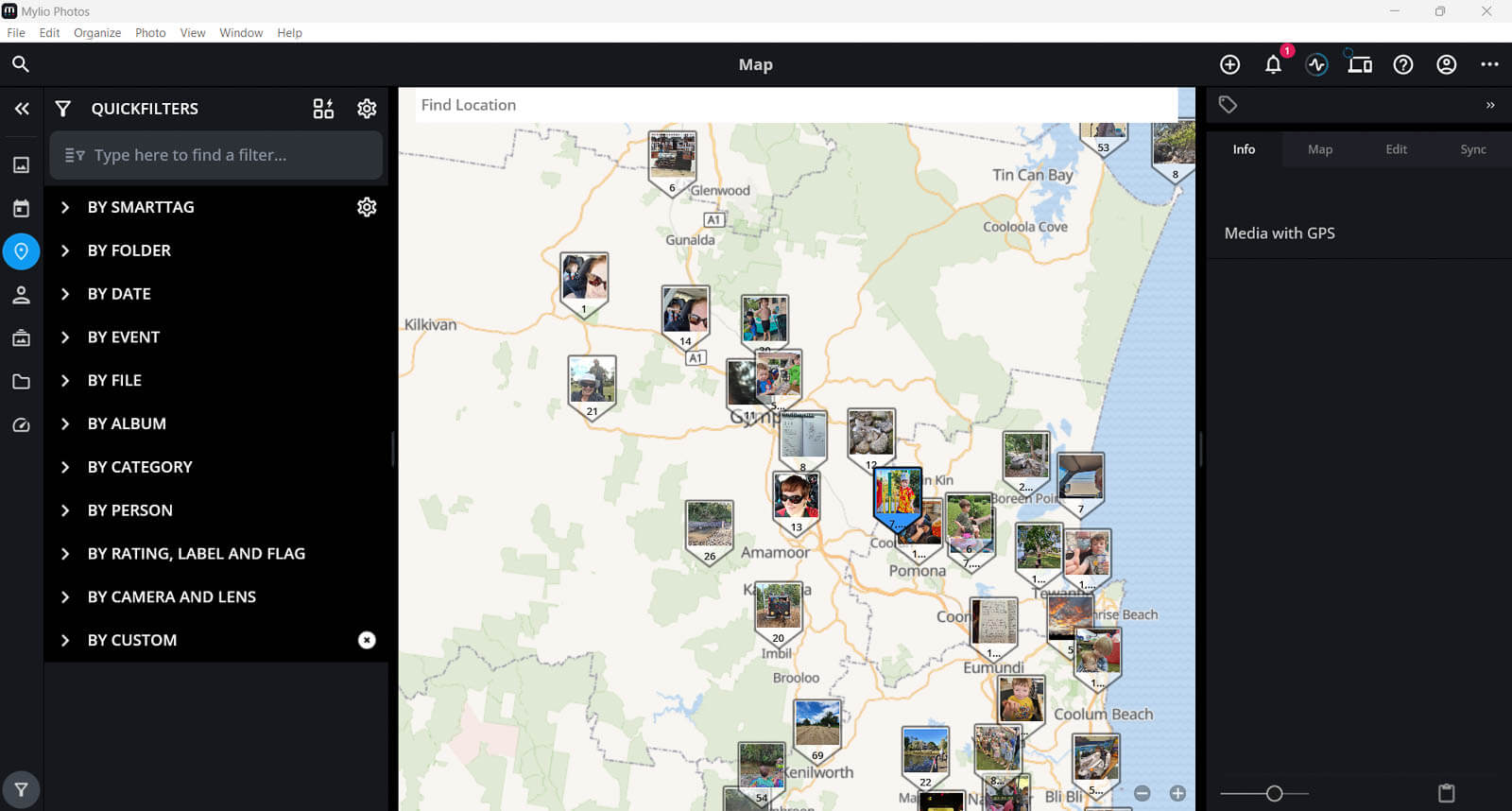Screen dimensions: 1512x811
Task: Collapse the QuickFilters panel
Action: point(22,109)
